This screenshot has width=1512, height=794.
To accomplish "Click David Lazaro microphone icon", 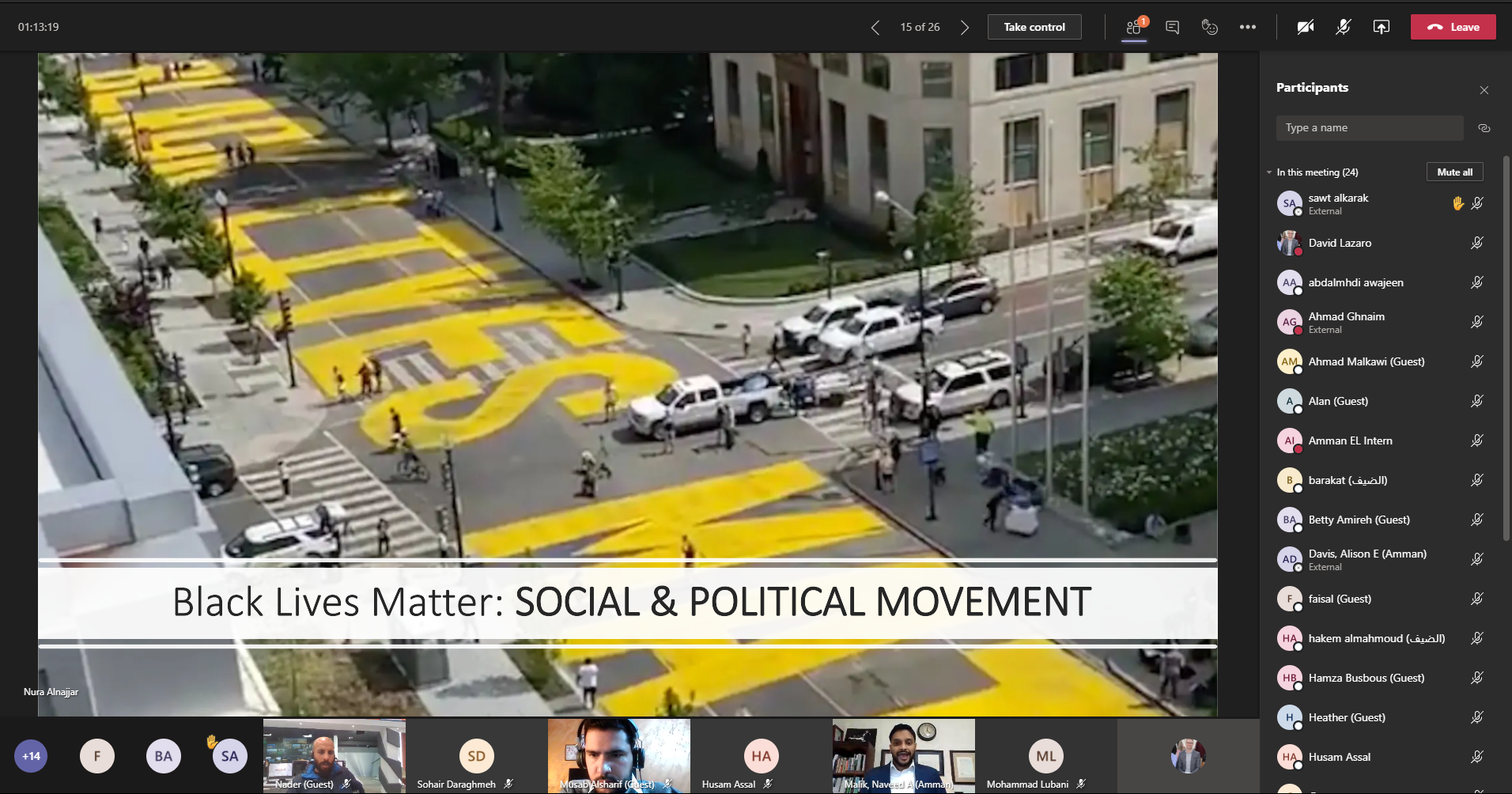I will (x=1477, y=243).
